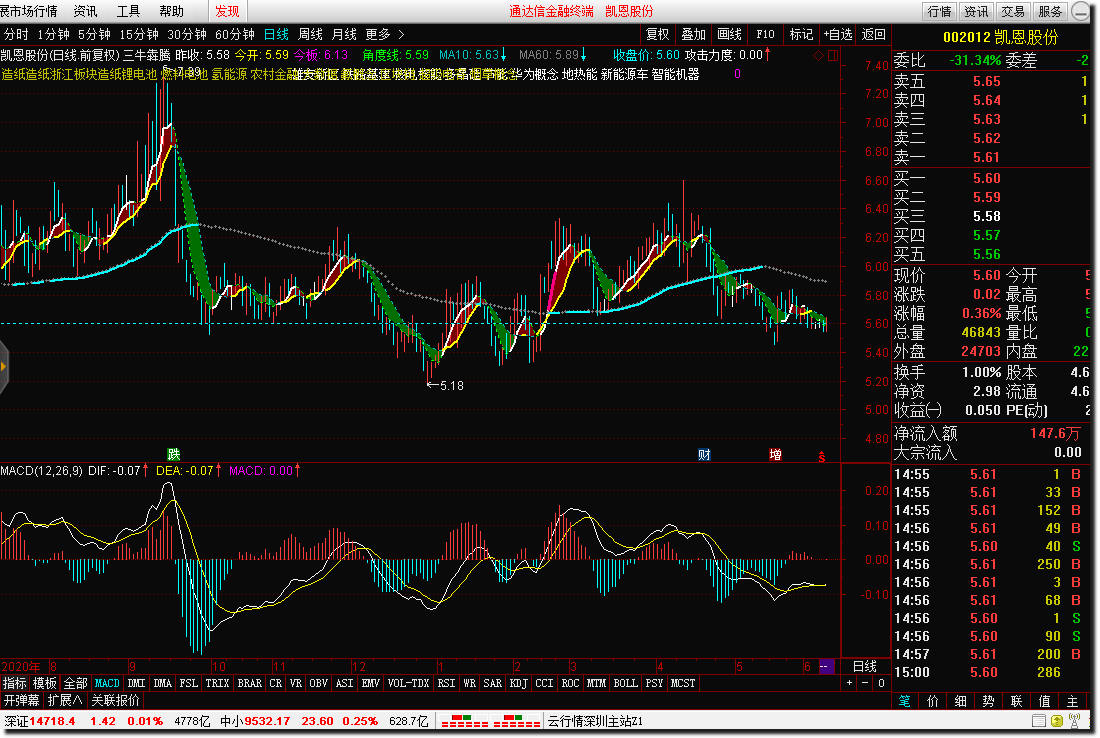Select the RSI indicator
The height and width of the screenshot is (738, 1100).
(x=446, y=683)
